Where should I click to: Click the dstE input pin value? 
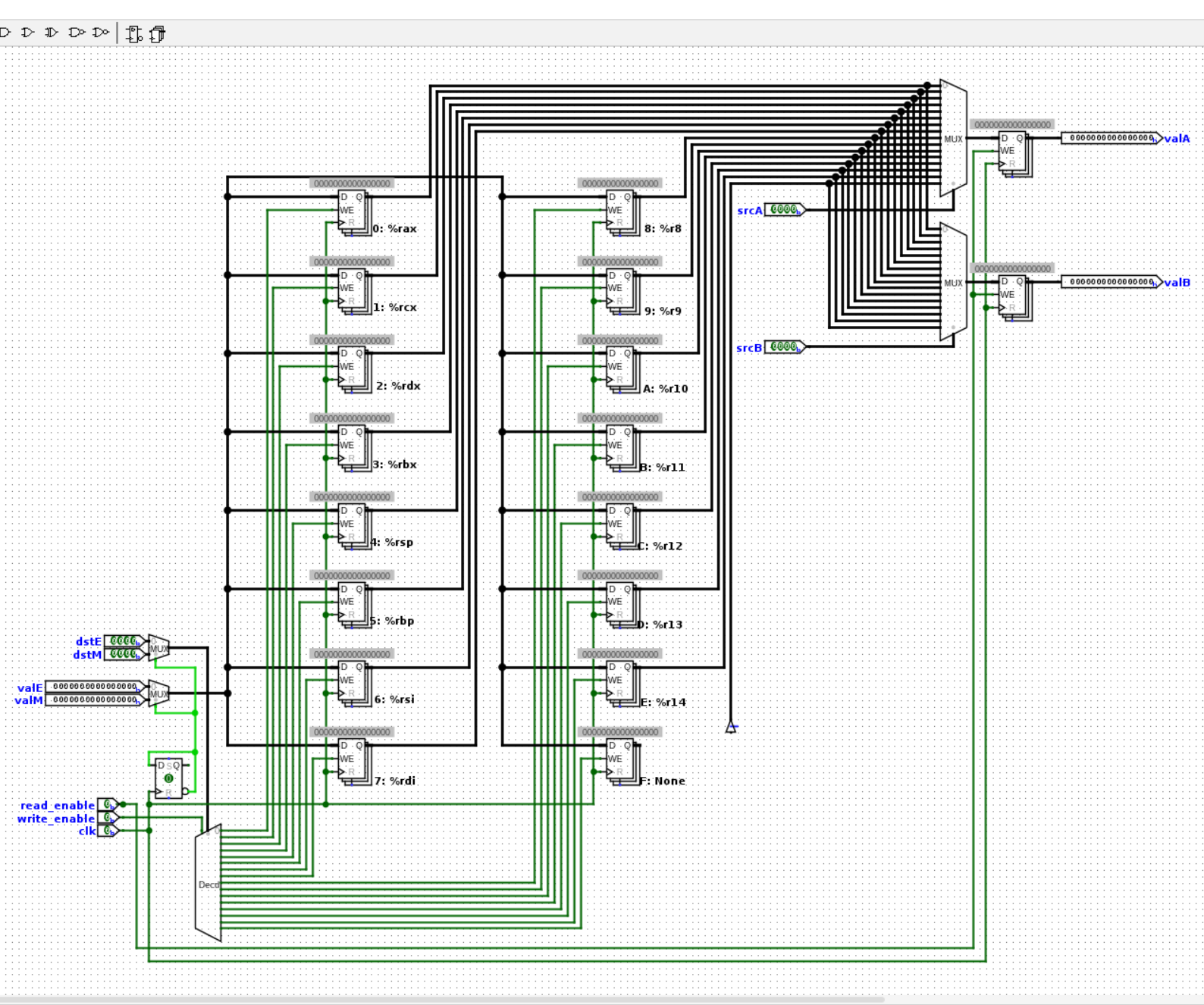[123, 641]
